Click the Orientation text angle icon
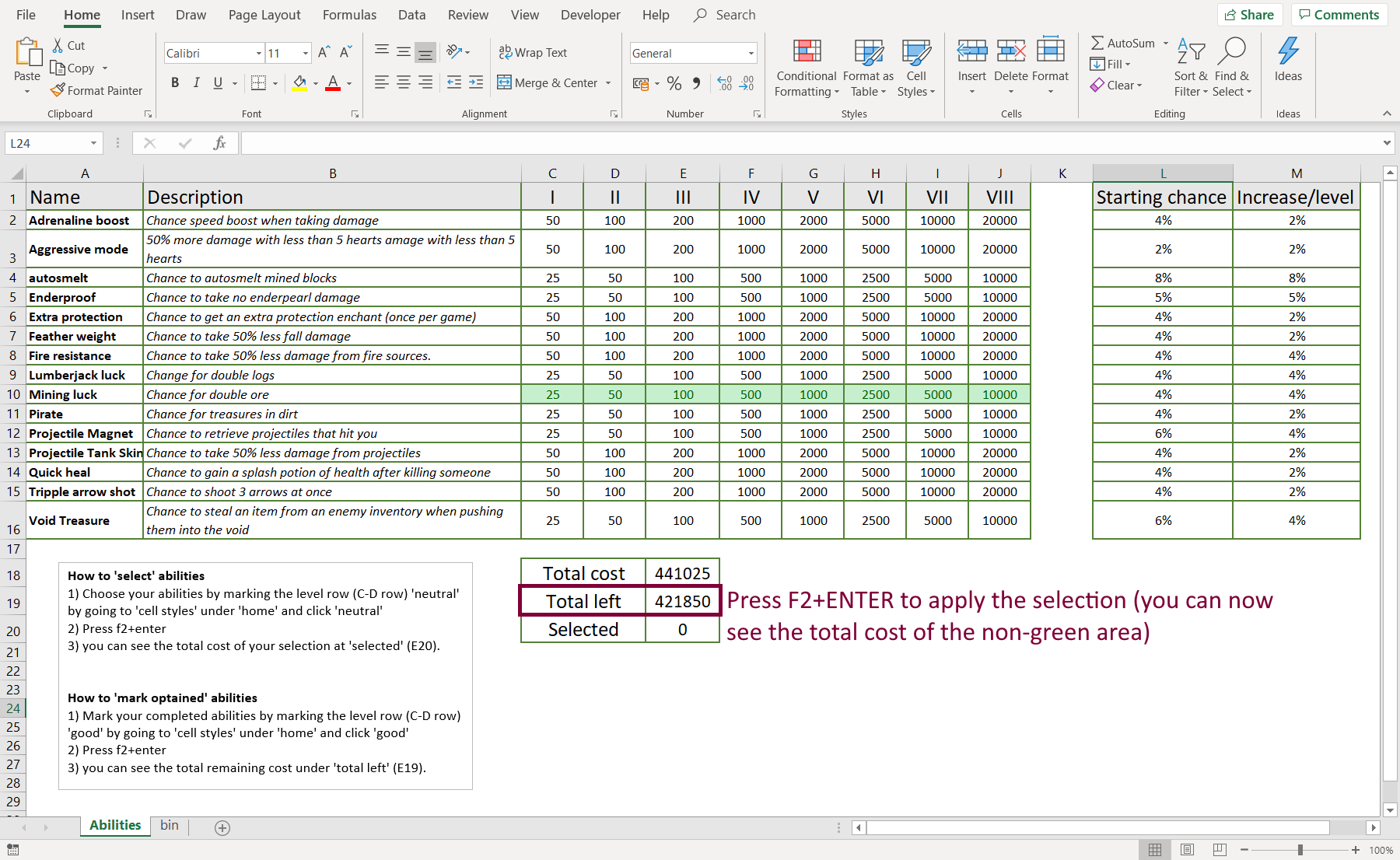The height and width of the screenshot is (860, 1400). [454, 52]
